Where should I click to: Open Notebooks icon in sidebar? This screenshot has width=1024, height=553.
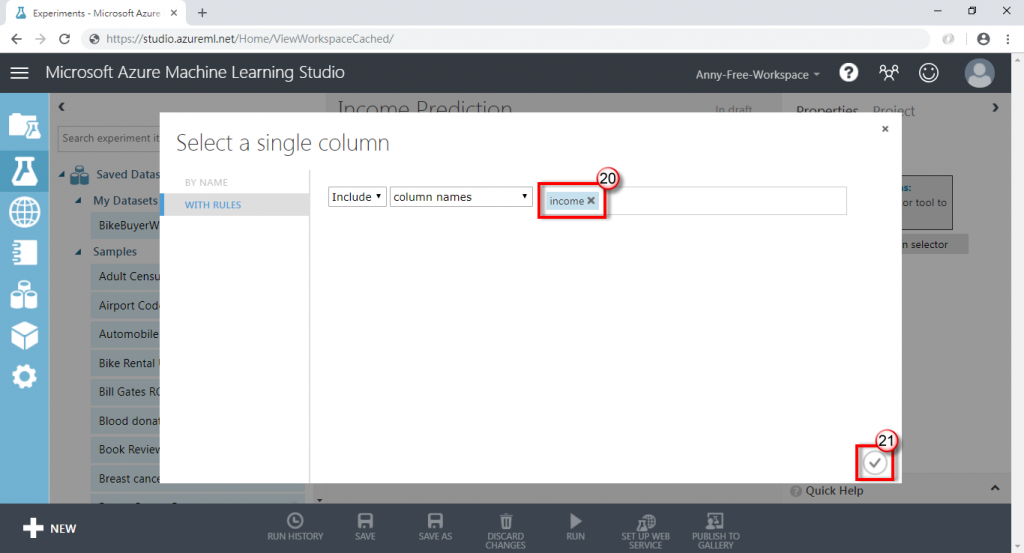[x=24, y=253]
